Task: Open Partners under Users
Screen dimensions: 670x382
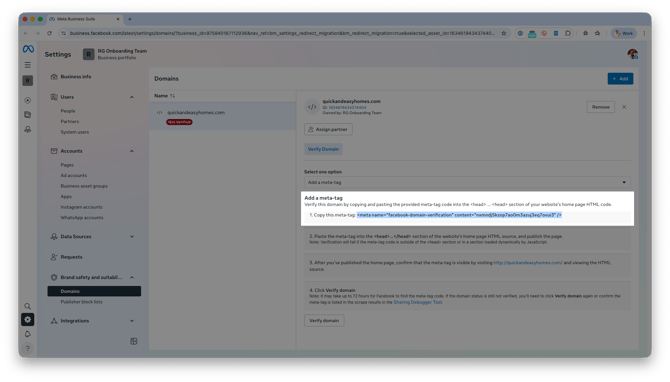Action: [x=70, y=121]
